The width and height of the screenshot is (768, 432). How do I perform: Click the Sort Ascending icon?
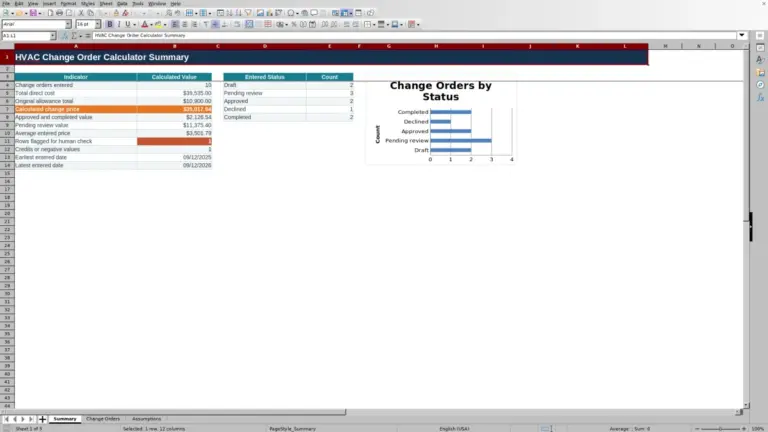pos(229,13)
